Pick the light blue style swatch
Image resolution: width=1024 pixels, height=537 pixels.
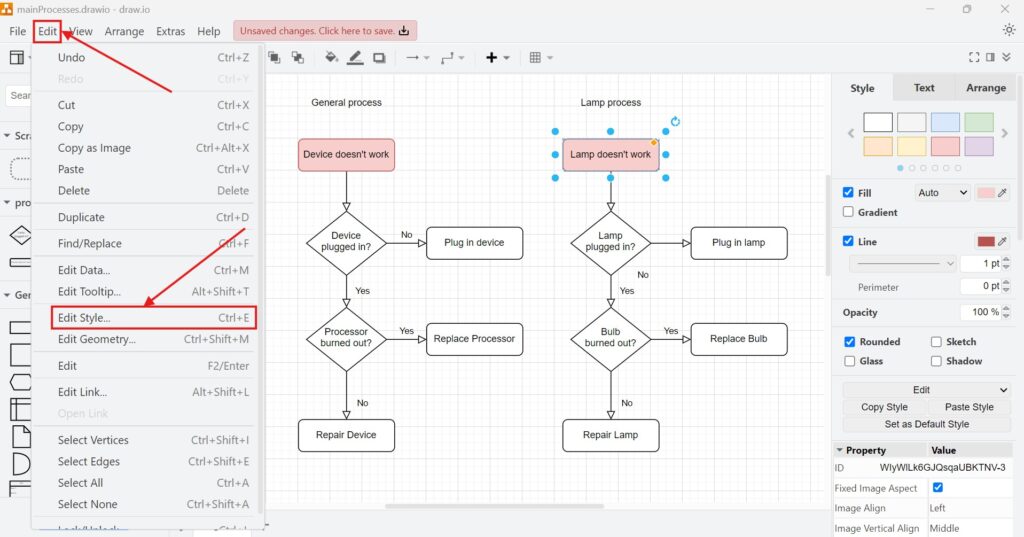[x=945, y=122]
